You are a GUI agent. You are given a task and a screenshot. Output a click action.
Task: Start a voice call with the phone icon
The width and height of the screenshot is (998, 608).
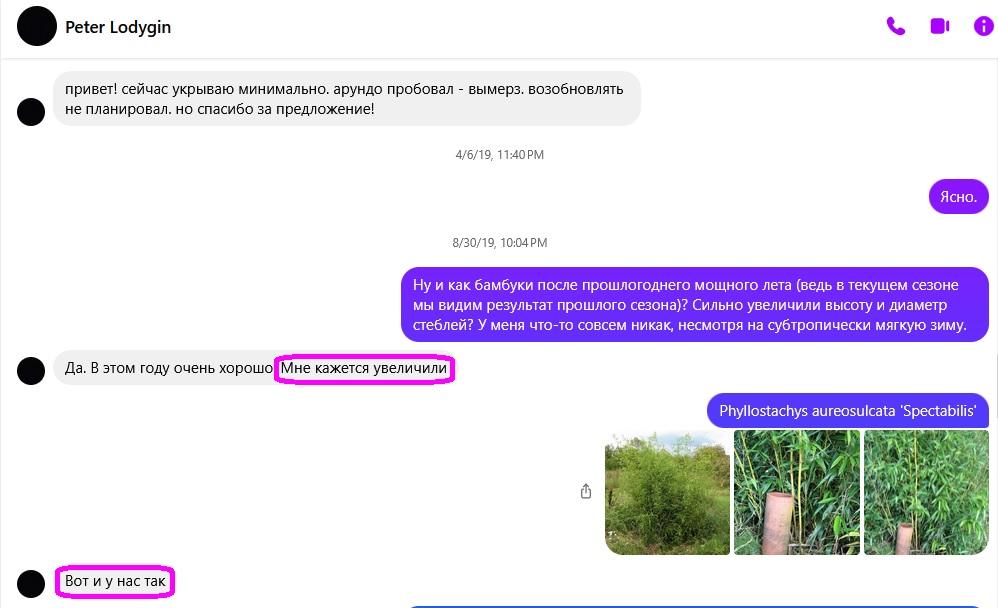click(896, 27)
